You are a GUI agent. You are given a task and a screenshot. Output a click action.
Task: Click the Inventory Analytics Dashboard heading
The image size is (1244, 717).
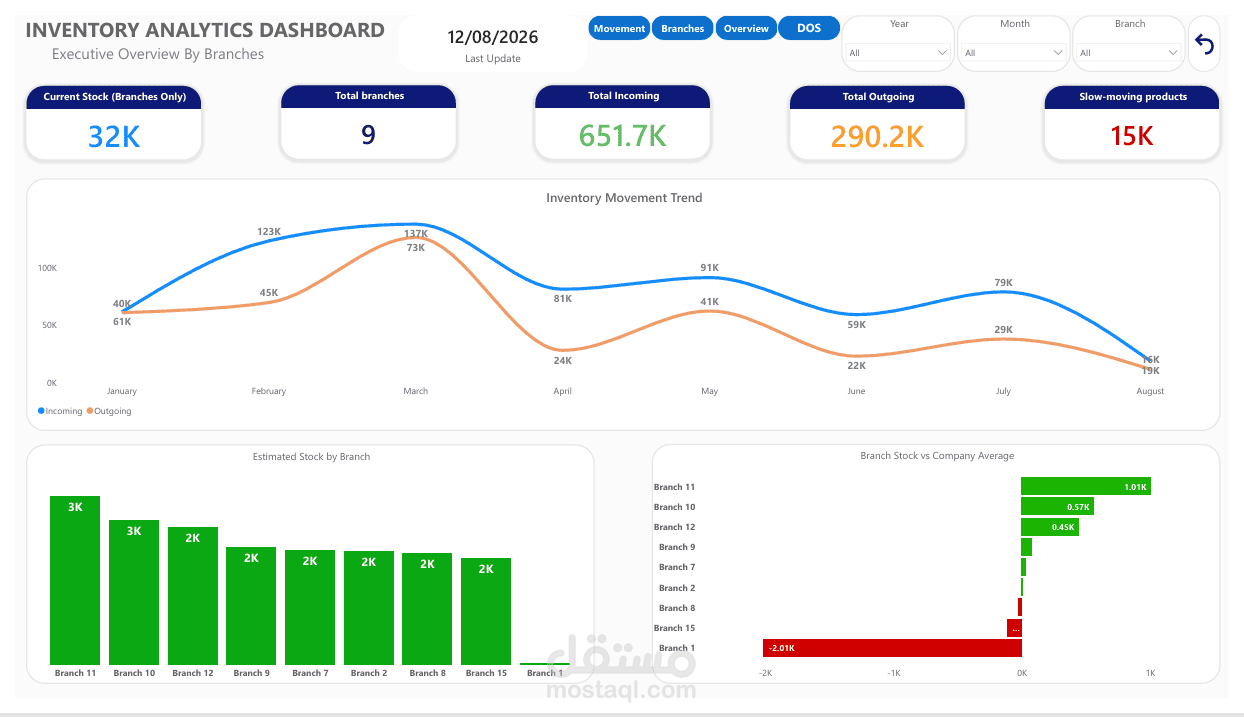[205, 30]
